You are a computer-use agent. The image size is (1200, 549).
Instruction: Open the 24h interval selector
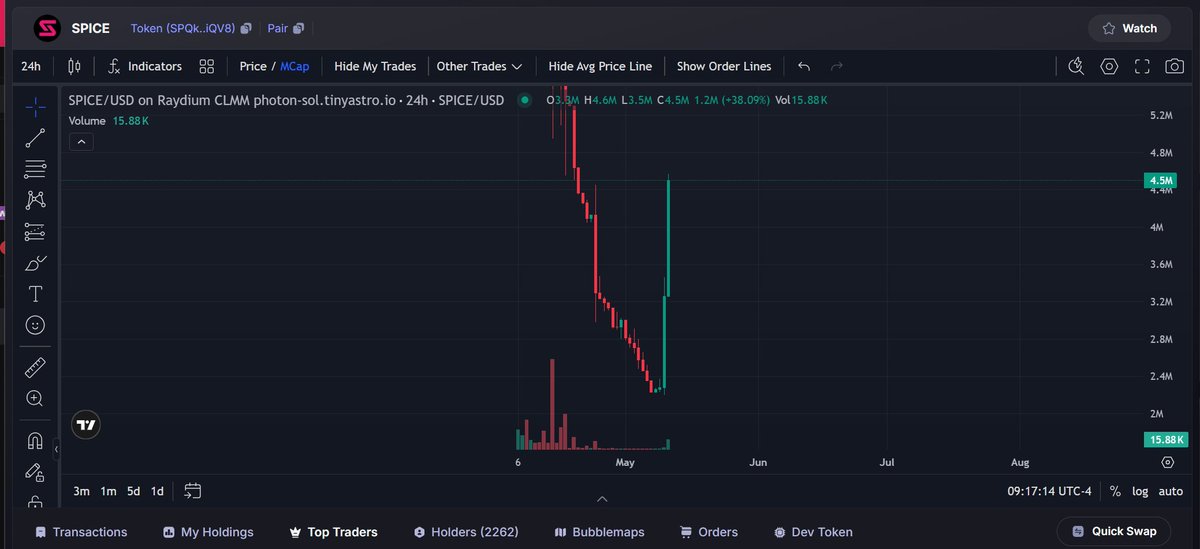point(31,66)
